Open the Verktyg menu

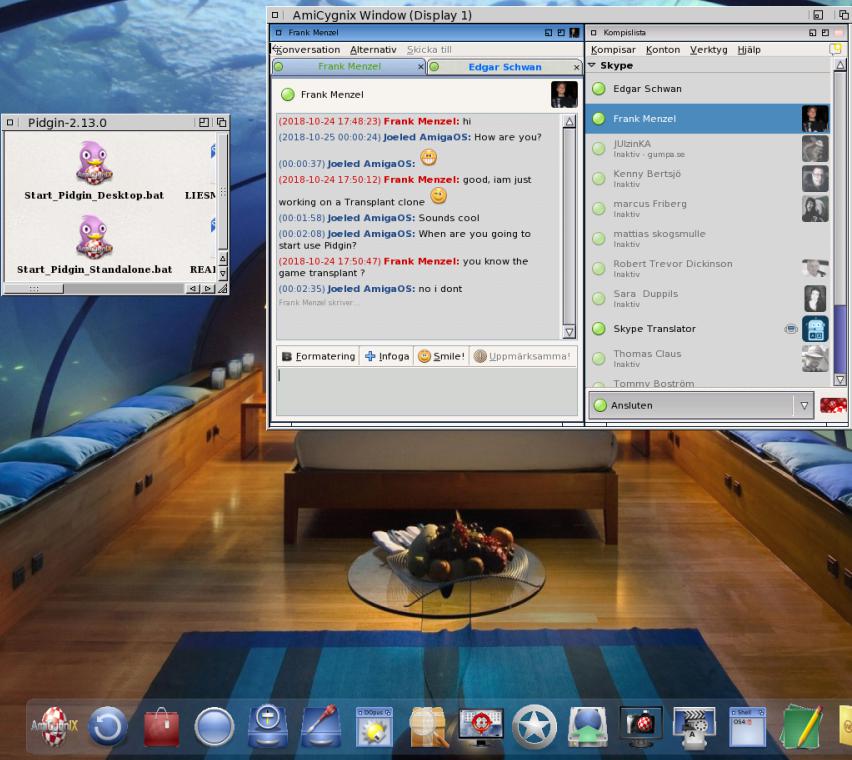[x=709, y=50]
